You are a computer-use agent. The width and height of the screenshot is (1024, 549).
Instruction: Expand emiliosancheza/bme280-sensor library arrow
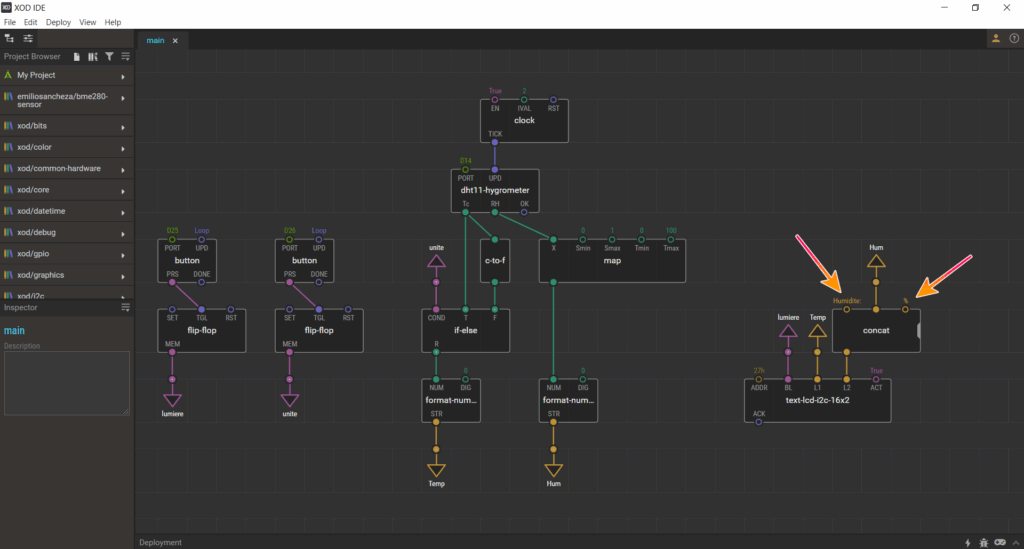123,99
